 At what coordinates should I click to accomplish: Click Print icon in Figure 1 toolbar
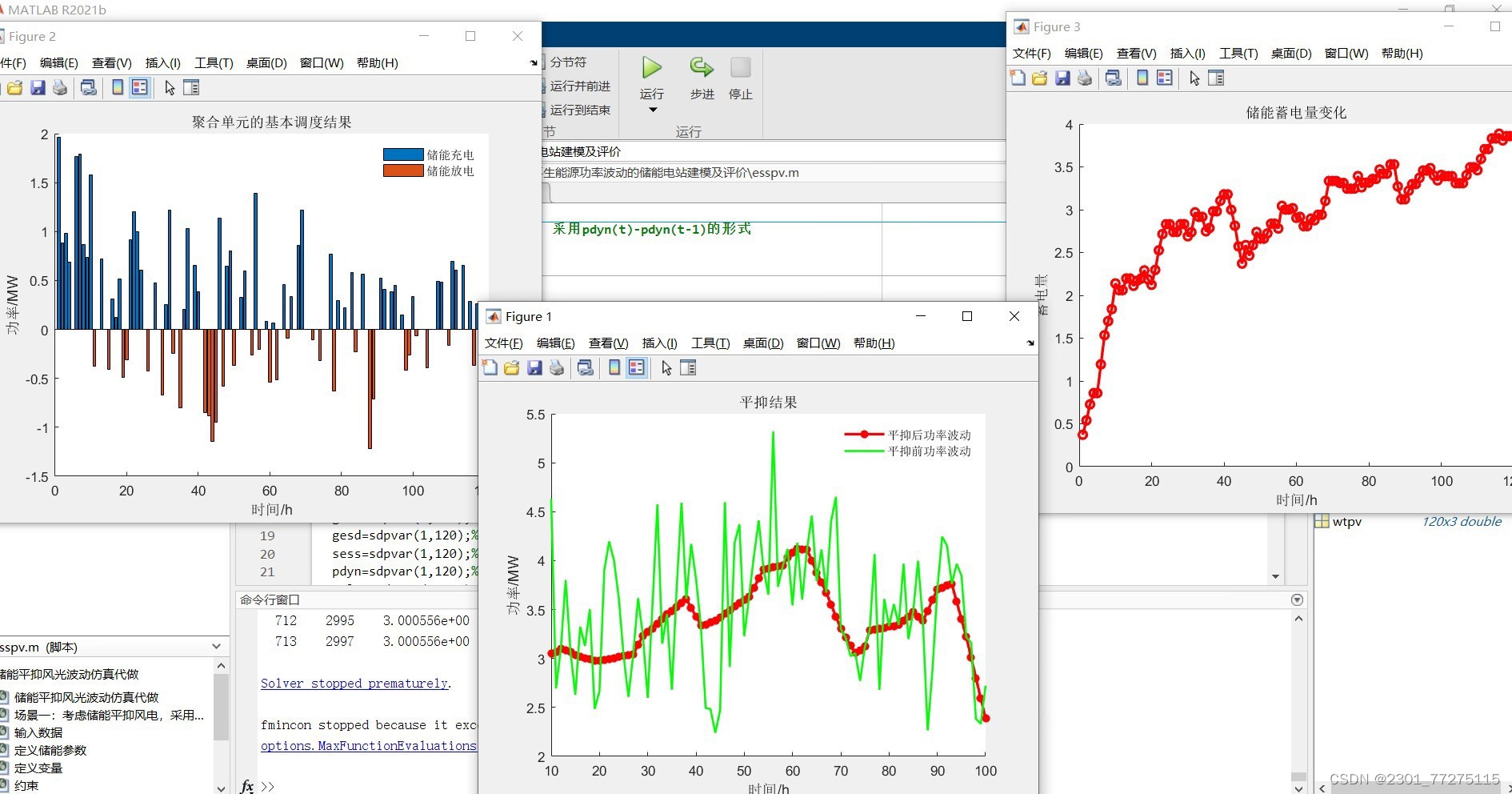click(557, 368)
